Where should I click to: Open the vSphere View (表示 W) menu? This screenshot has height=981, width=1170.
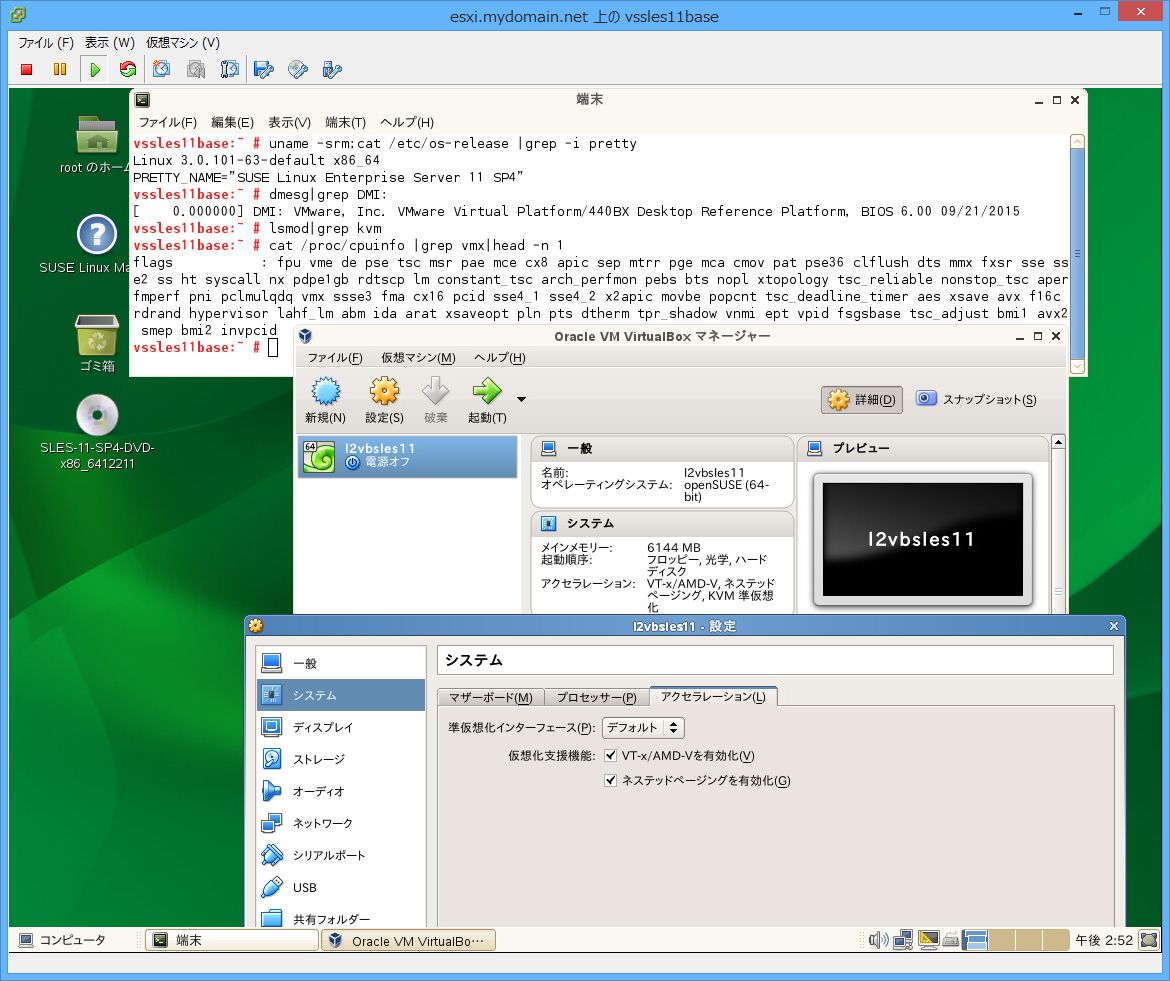tap(110, 43)
